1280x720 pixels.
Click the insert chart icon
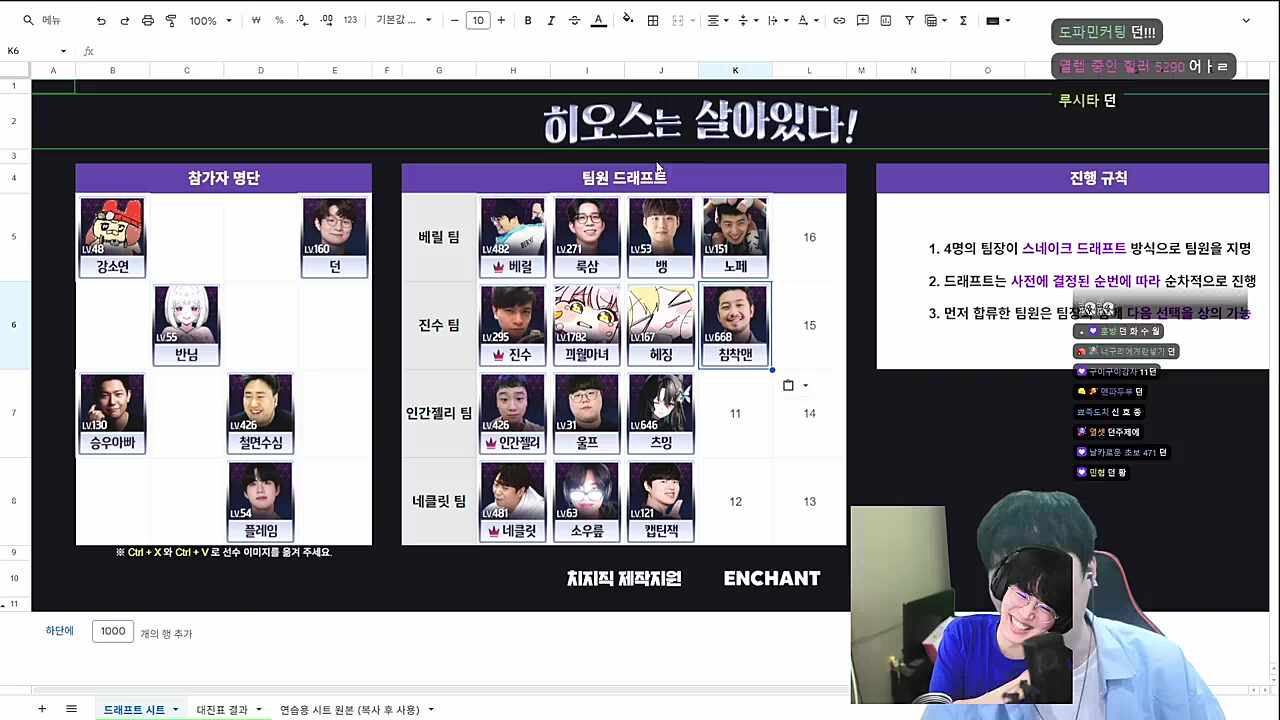coord(885,20)
